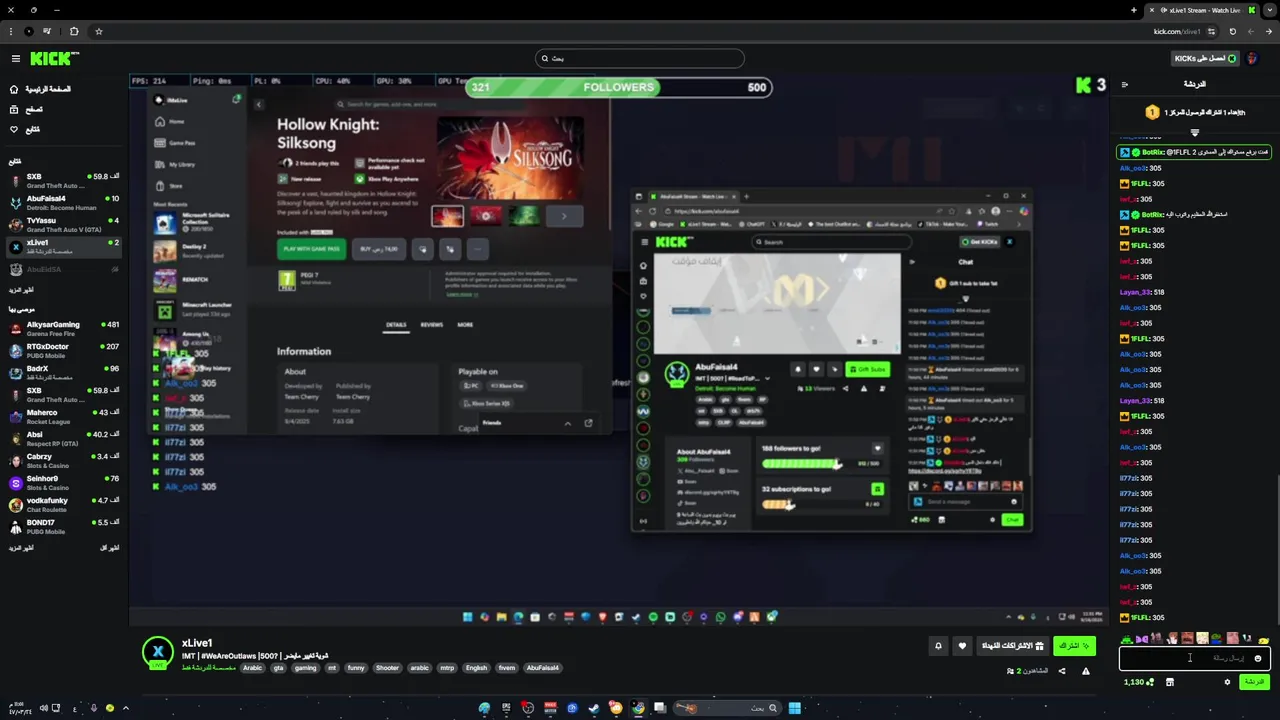The width and height of the screenshot is (1280, 720).
Task: Reload the page
Action: coord(1232,31)
